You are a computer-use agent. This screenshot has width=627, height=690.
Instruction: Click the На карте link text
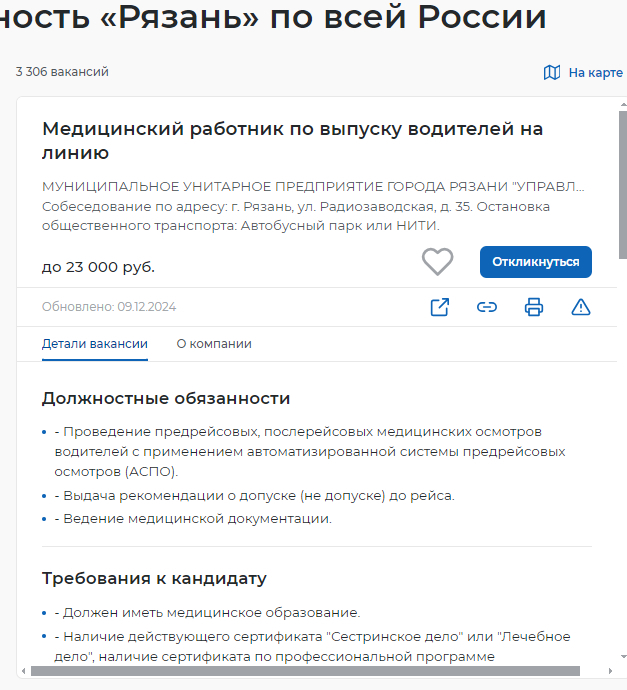tap(595, 72)
